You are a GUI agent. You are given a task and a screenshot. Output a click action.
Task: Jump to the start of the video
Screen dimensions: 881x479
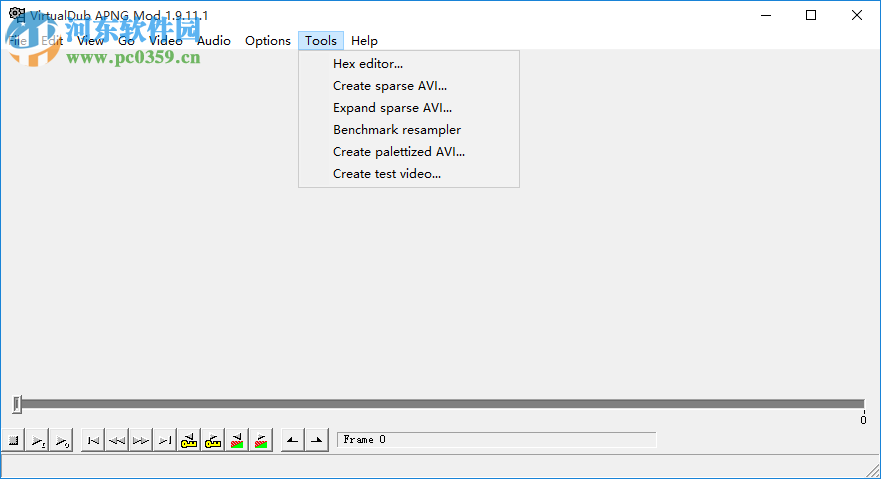pyautogui.click(x=93, y=440)
